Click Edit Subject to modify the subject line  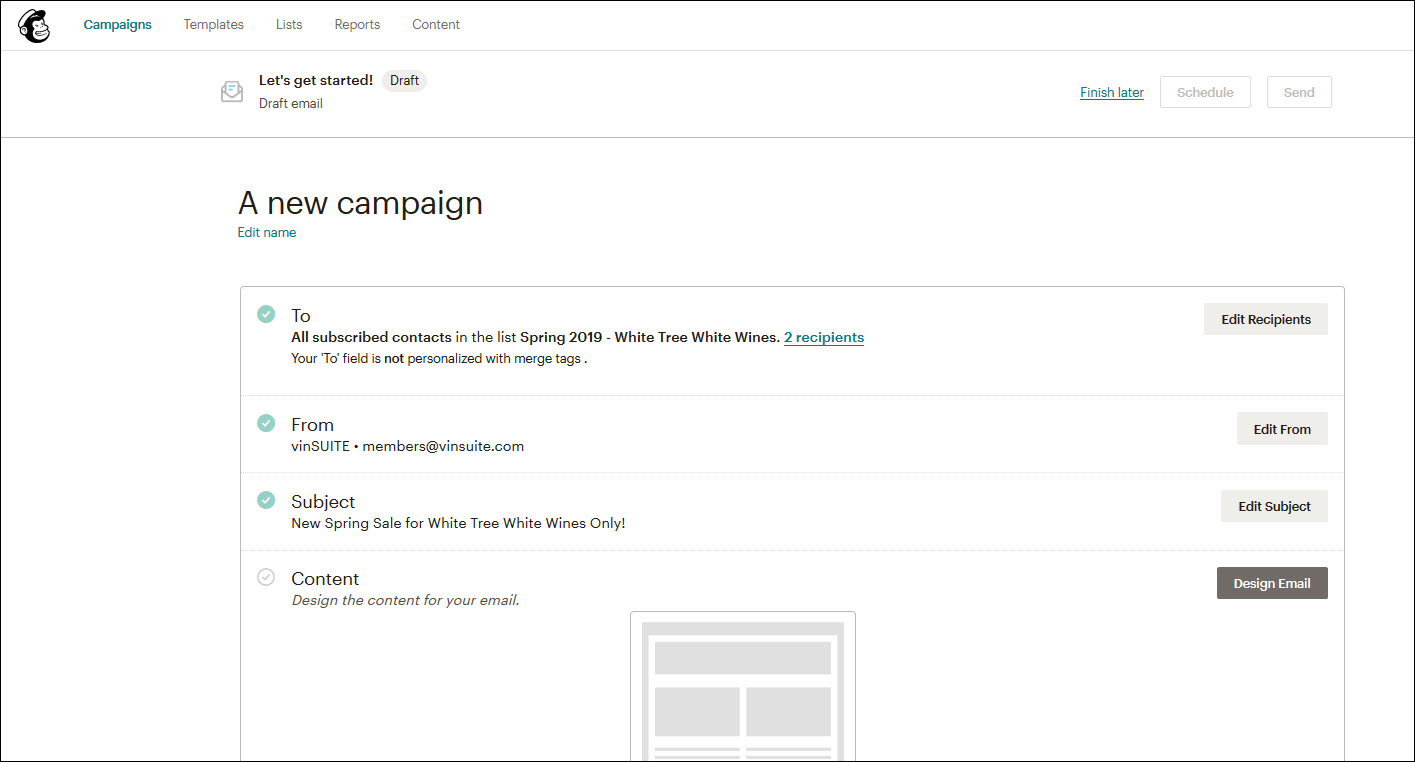point(1274,506)
